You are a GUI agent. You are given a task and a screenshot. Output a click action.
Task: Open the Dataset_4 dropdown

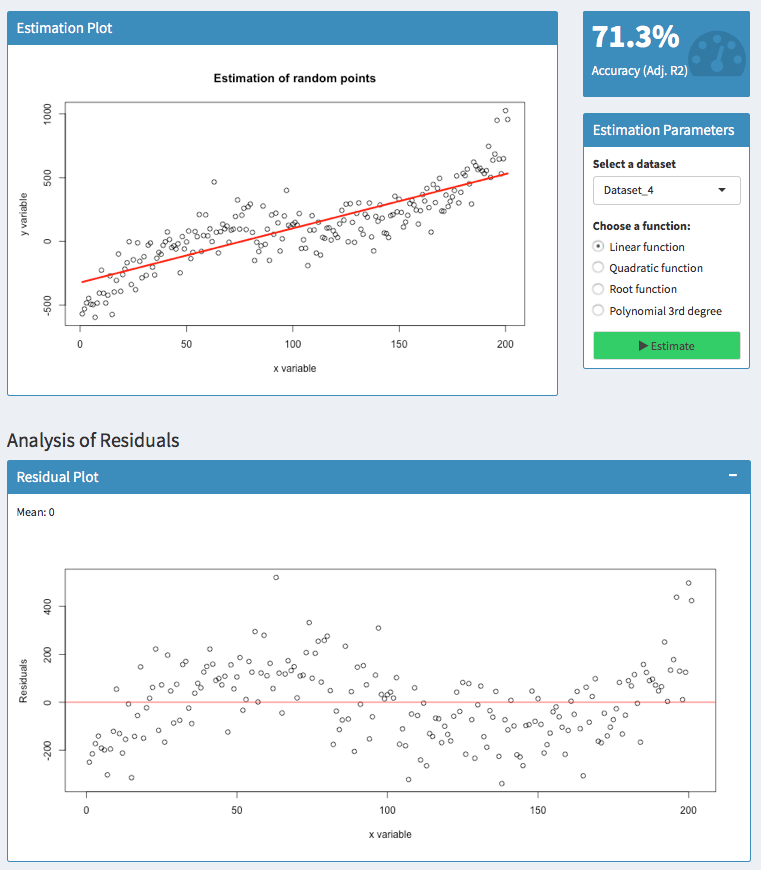pyautogui.click(x=666, y=190)
